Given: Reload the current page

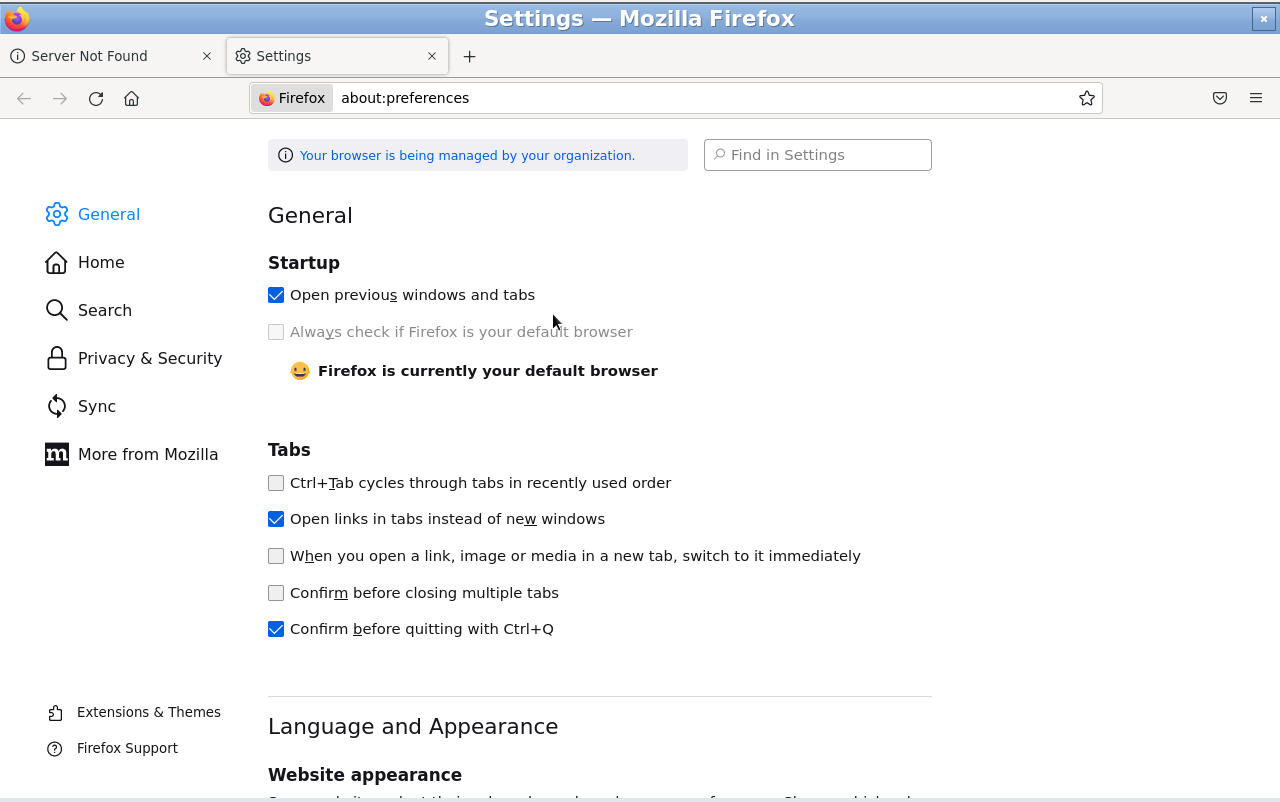Looking at the screenshot, I should point(96,98).
